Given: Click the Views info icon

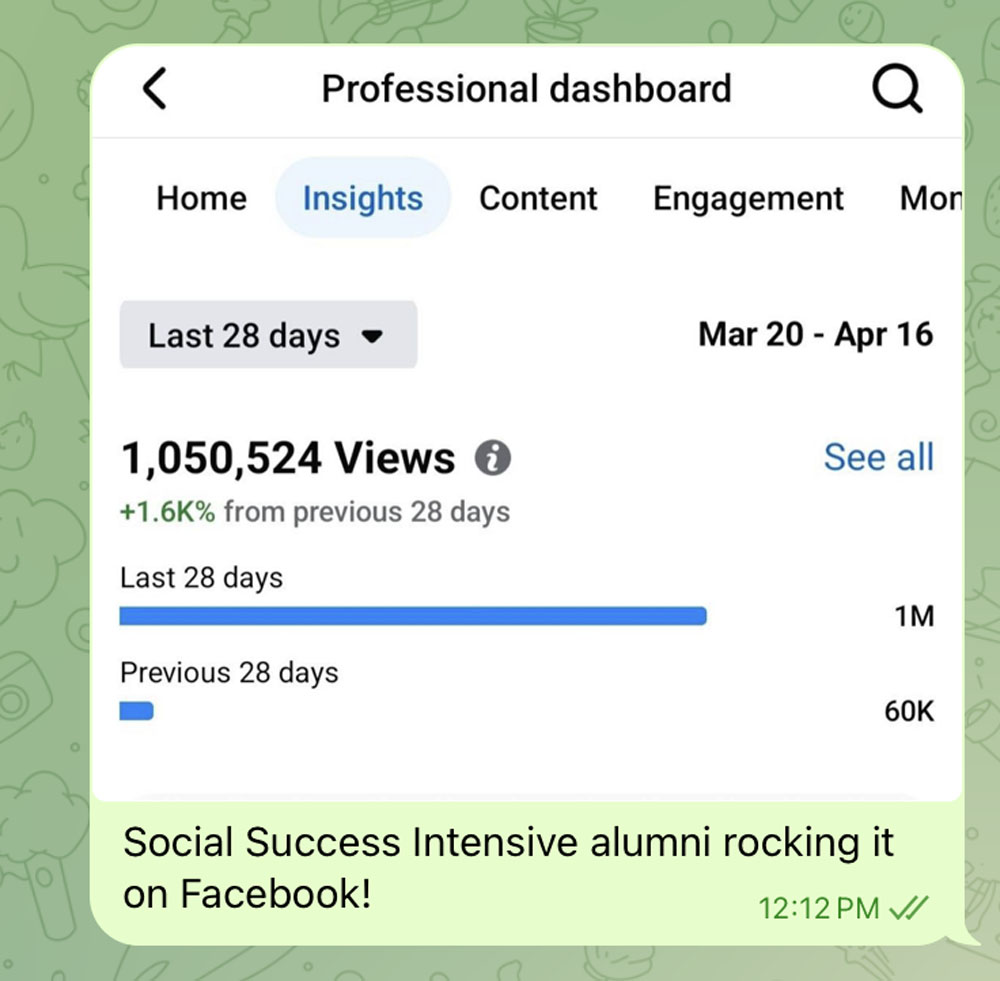Looking at the screenshot, I should click(492, 458).
